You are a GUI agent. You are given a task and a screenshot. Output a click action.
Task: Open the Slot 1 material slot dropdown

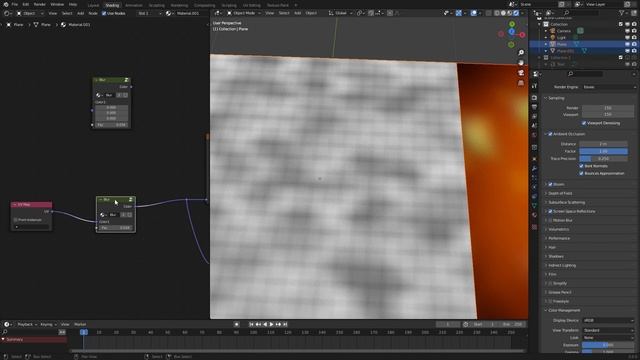point(149,13)
